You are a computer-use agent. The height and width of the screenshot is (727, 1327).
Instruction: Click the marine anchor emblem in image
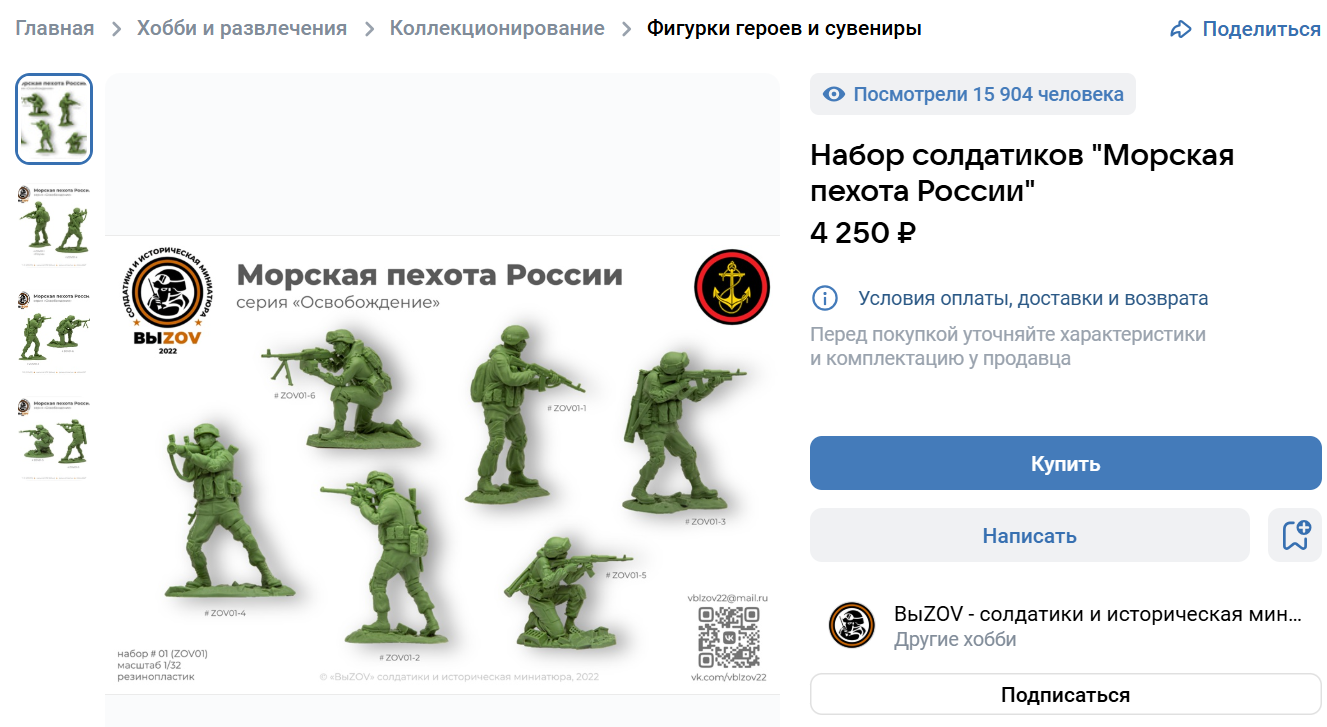click(x=732, y=287)
